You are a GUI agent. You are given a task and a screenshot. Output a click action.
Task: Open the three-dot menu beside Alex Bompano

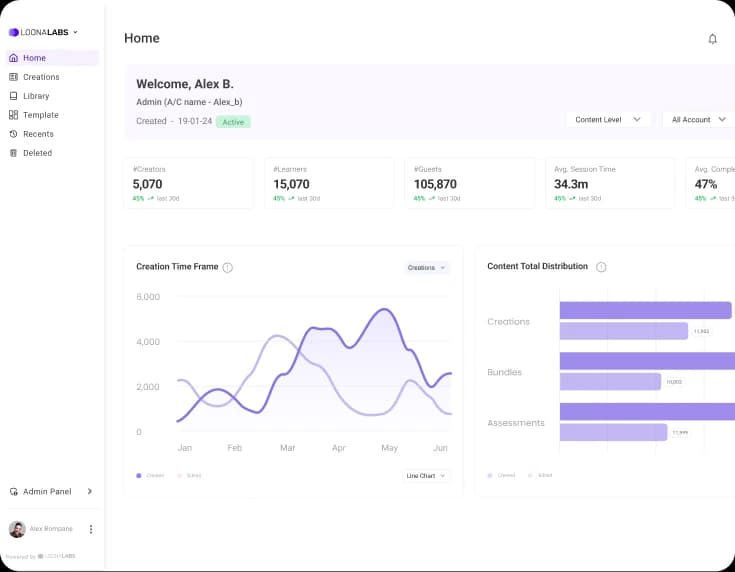click(91, 529)
